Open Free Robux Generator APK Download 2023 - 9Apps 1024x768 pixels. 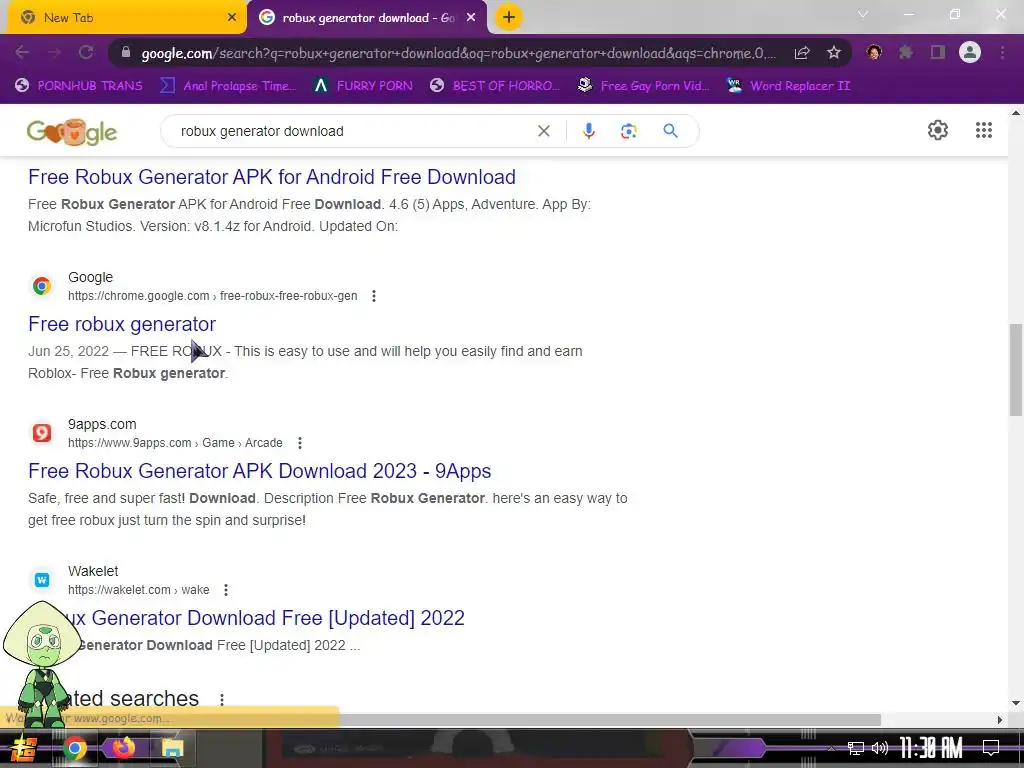click(x=259, y=471)
